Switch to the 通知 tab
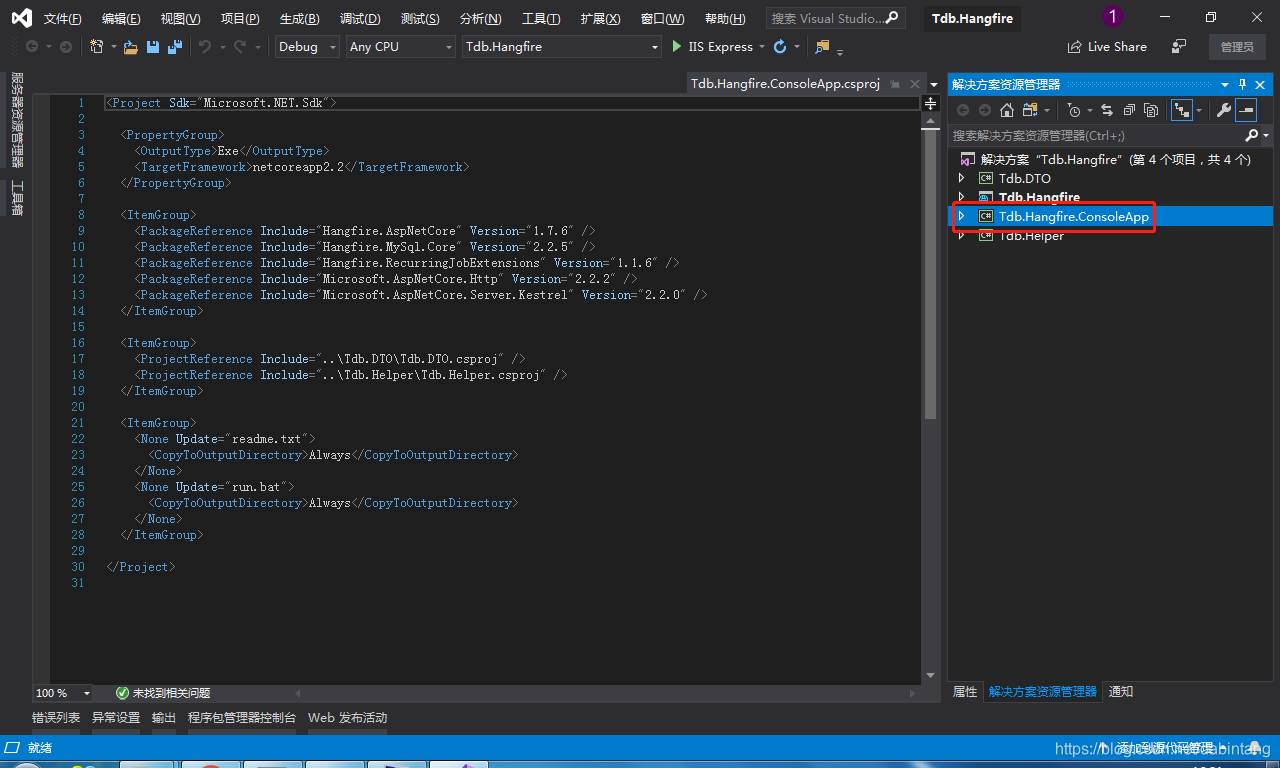 point(1121,691)
